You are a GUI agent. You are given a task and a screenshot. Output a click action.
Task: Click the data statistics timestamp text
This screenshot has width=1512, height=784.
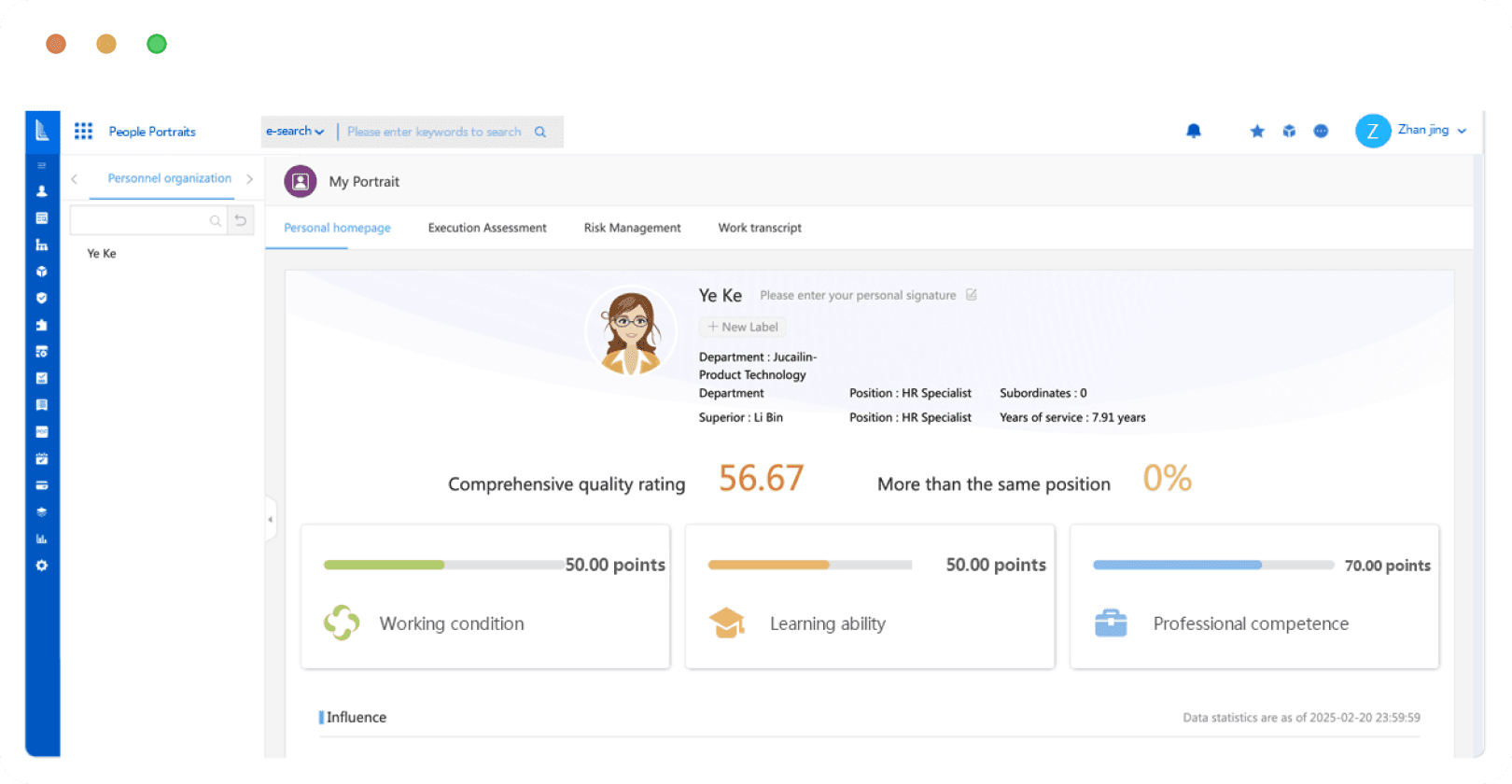pyautogui.click(x=1301, y=718)
